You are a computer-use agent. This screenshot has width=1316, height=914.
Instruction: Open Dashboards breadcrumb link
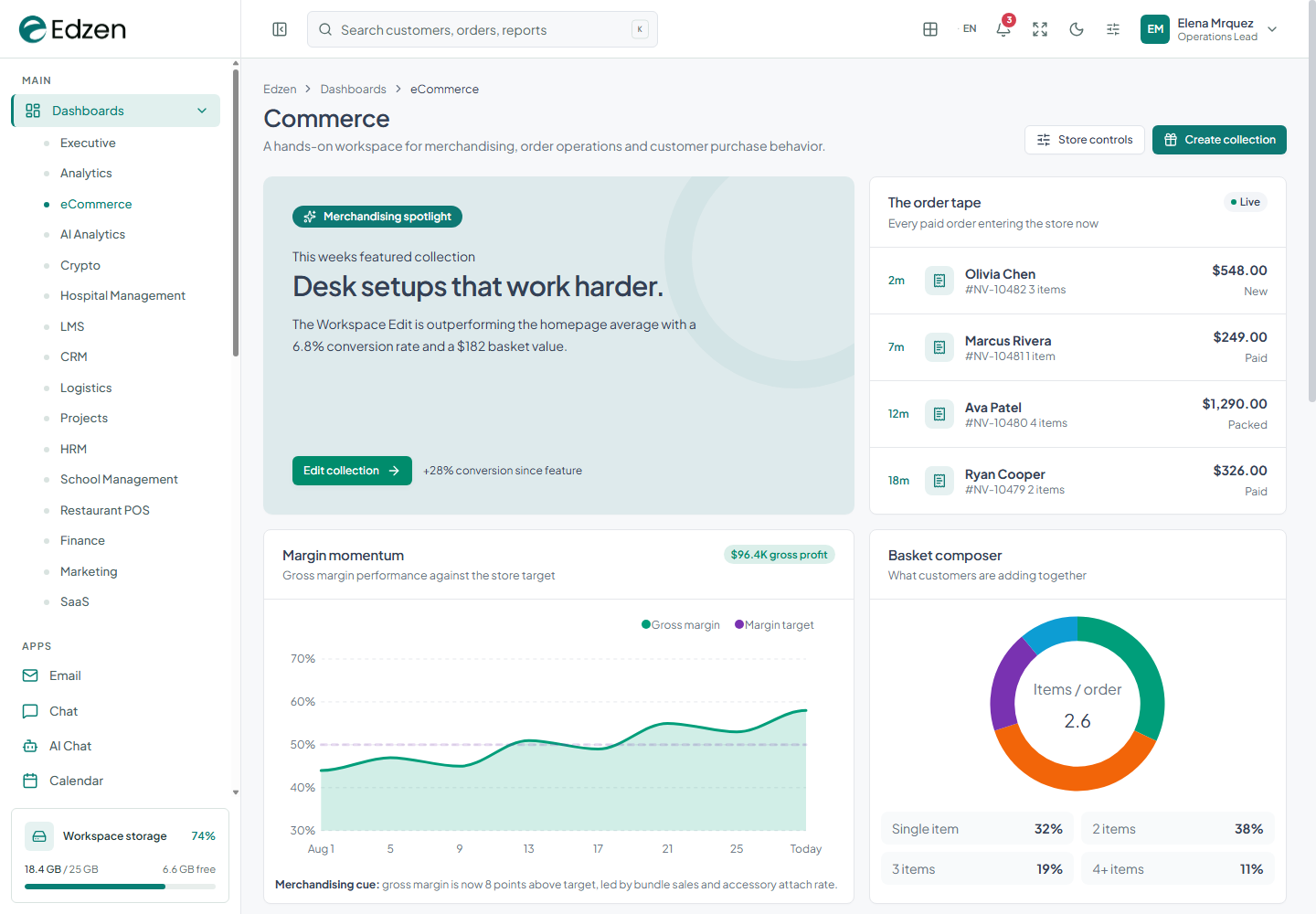click(353, 89)
